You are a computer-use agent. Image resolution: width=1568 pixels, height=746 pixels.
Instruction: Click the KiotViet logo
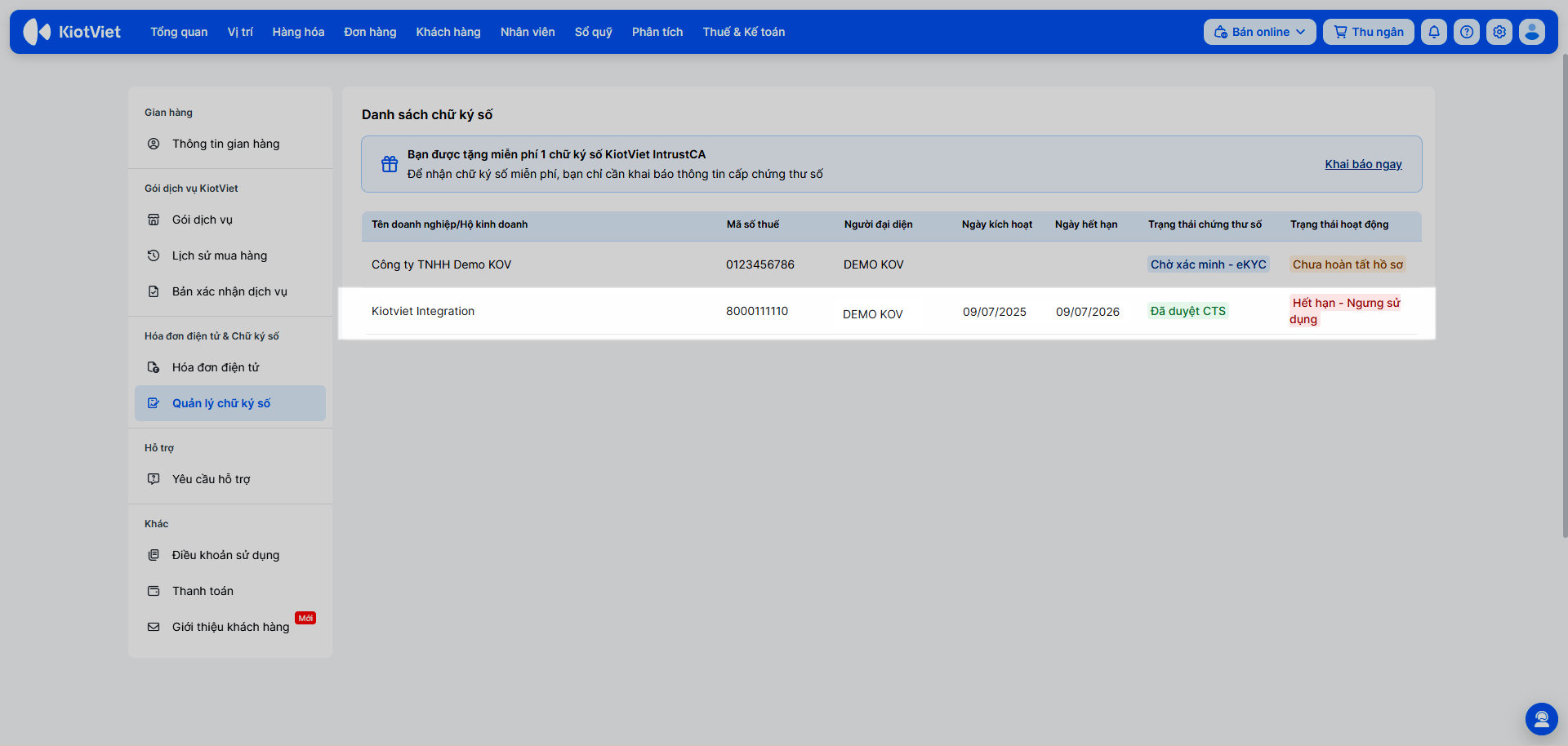click(x=72, y=32)
